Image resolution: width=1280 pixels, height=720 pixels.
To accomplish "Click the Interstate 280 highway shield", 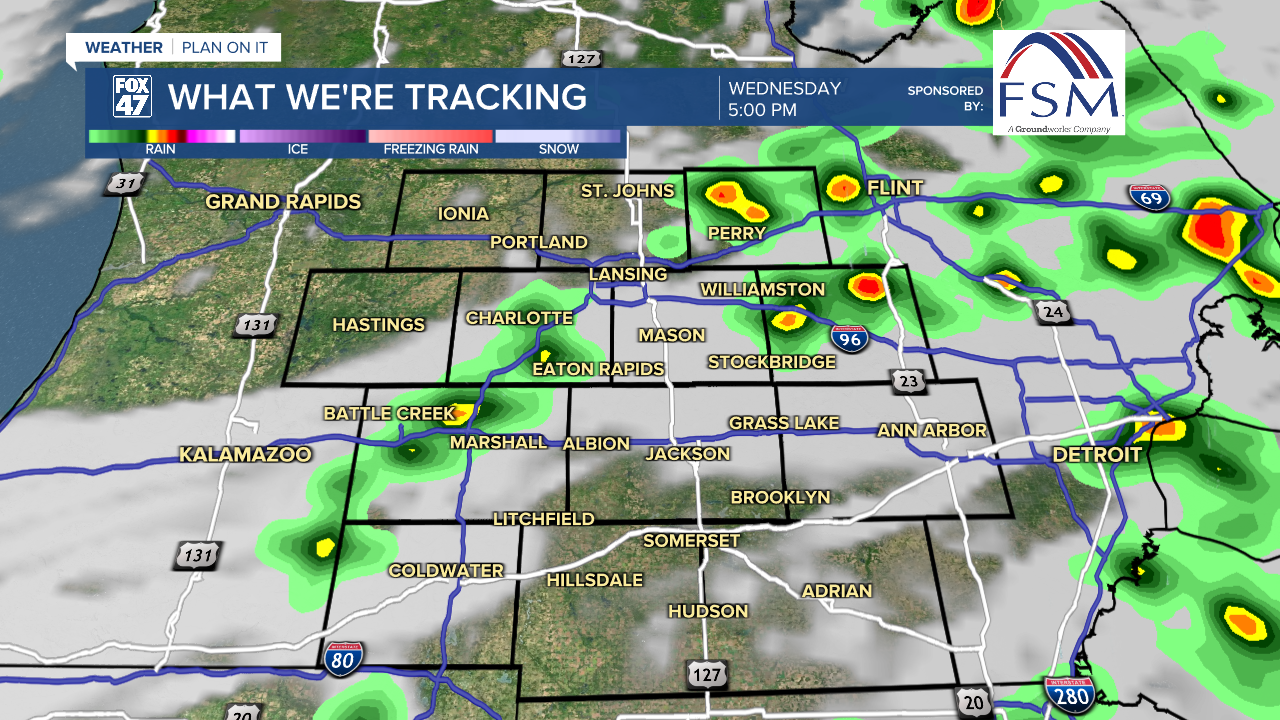I will 1068,693.
